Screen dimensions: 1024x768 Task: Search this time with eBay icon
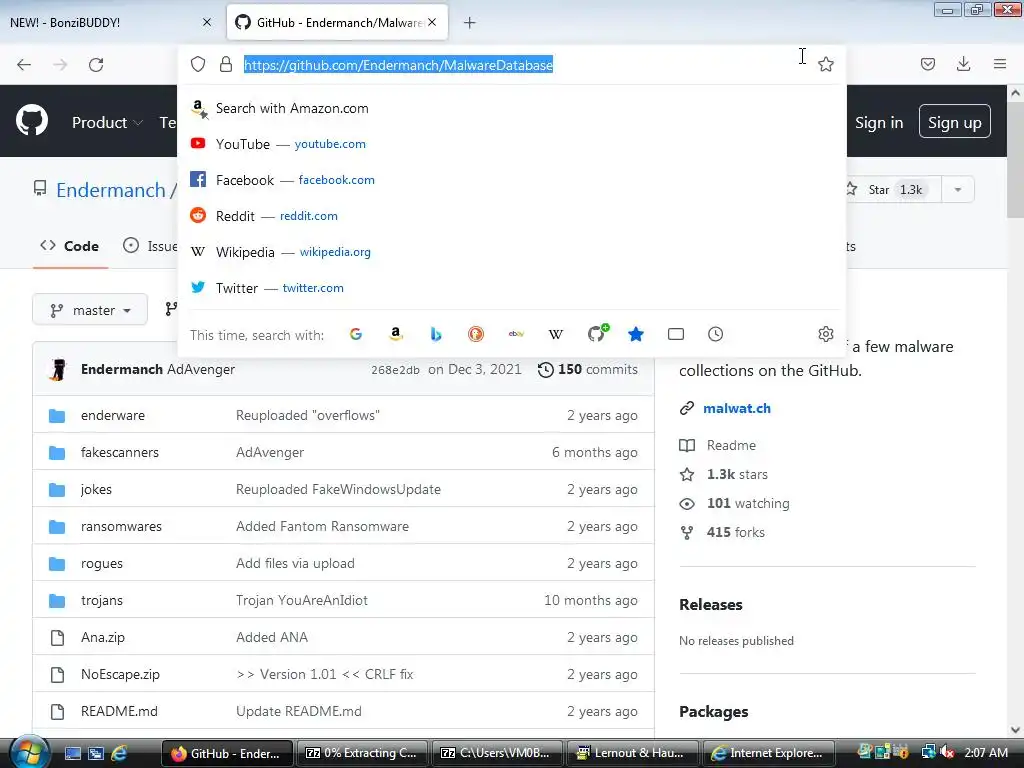tap(516, 334)
